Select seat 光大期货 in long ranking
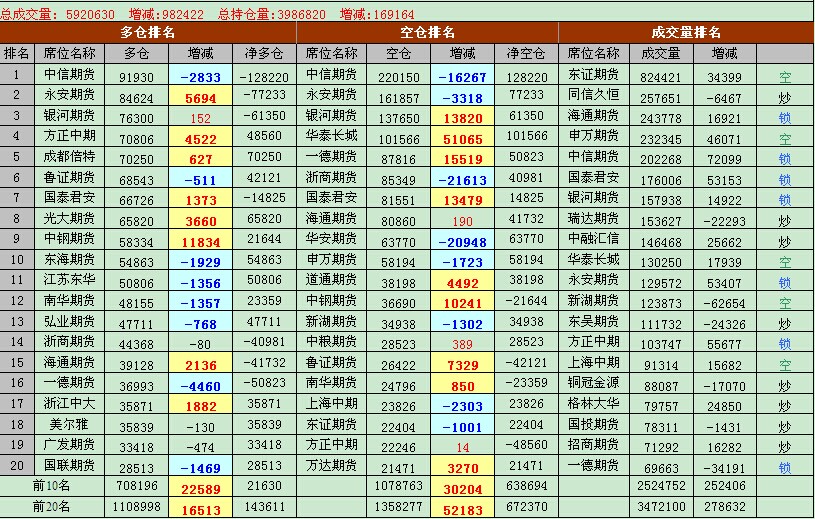This screenshot has height=519, width=815. click(69, 219)
